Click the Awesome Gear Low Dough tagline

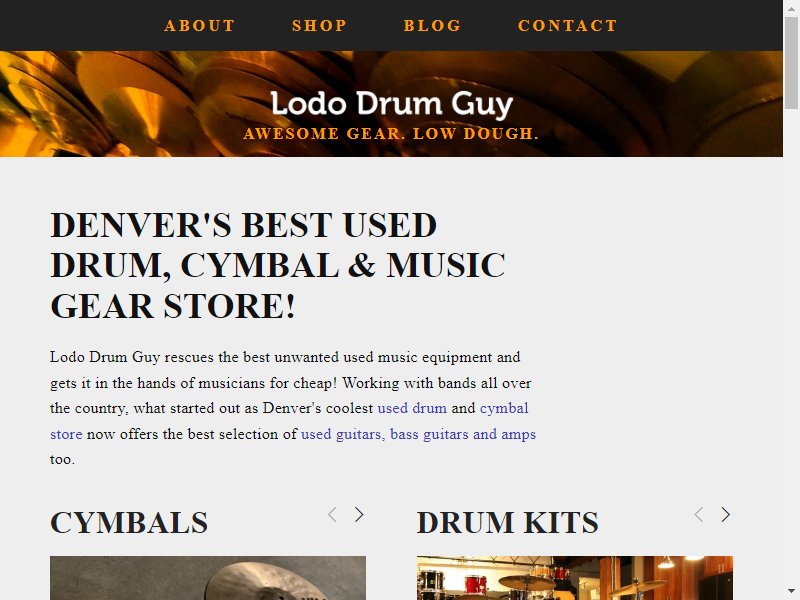coord(391,134)
